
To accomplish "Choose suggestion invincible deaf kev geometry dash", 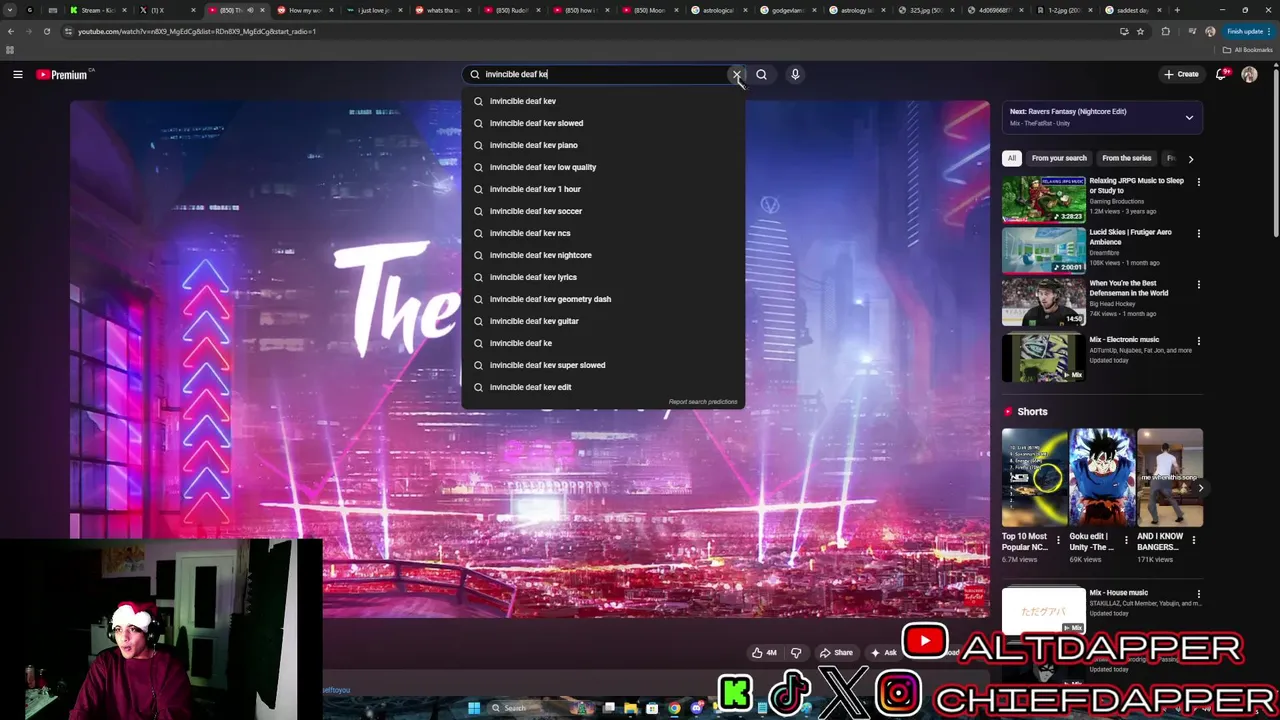I will [x=603, y=299].
